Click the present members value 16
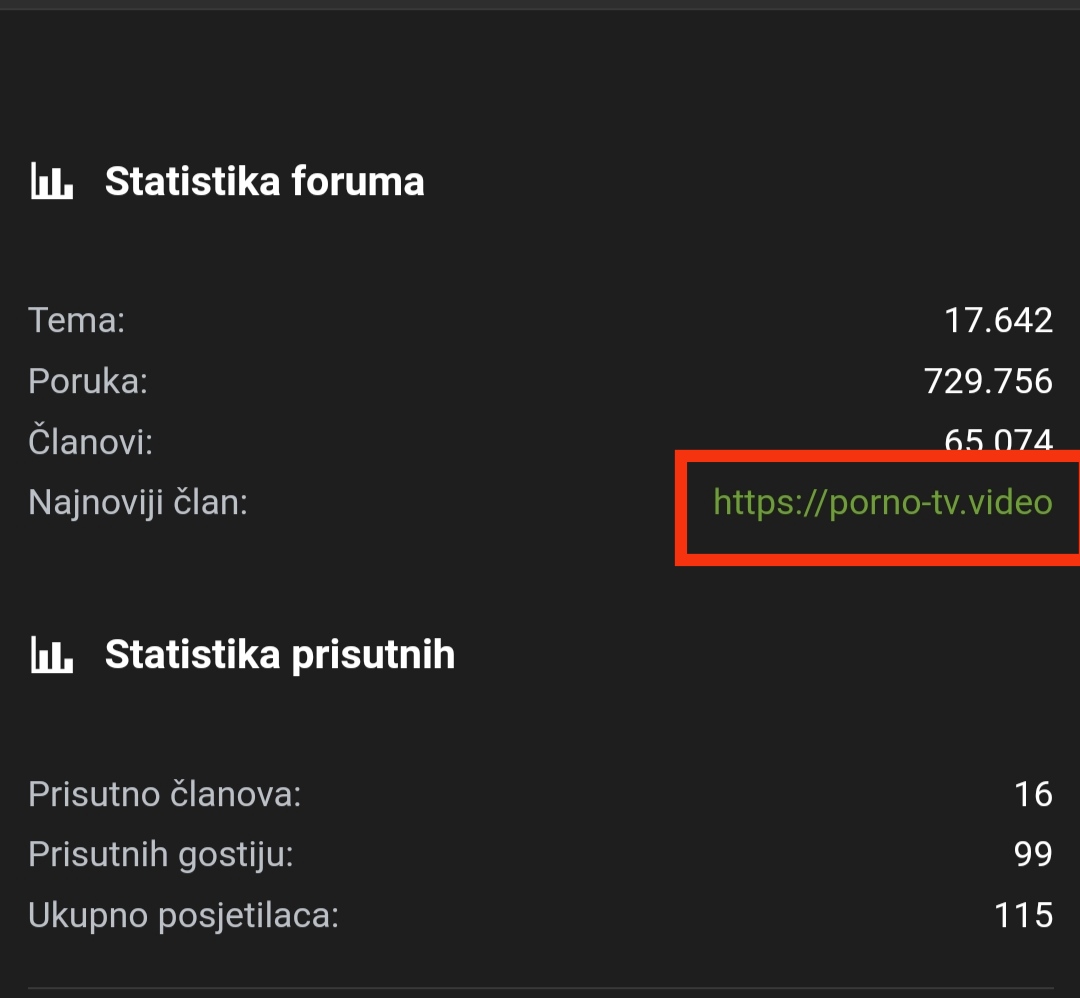The height and width of the screenshot is (998, 1080). pos(1033,794)
